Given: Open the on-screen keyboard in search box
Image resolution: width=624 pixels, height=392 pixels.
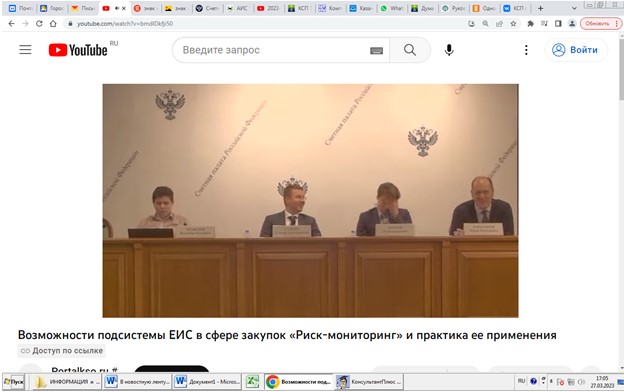Looking at the screenshot, I should point(376,50).
